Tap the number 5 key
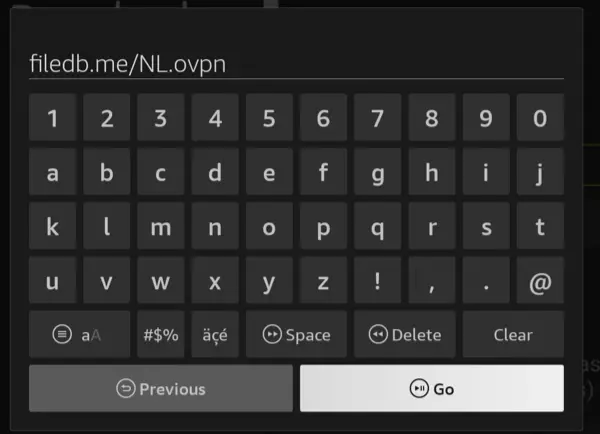The image size is (600, 434). pyautogui.click(x=269, y=117)
